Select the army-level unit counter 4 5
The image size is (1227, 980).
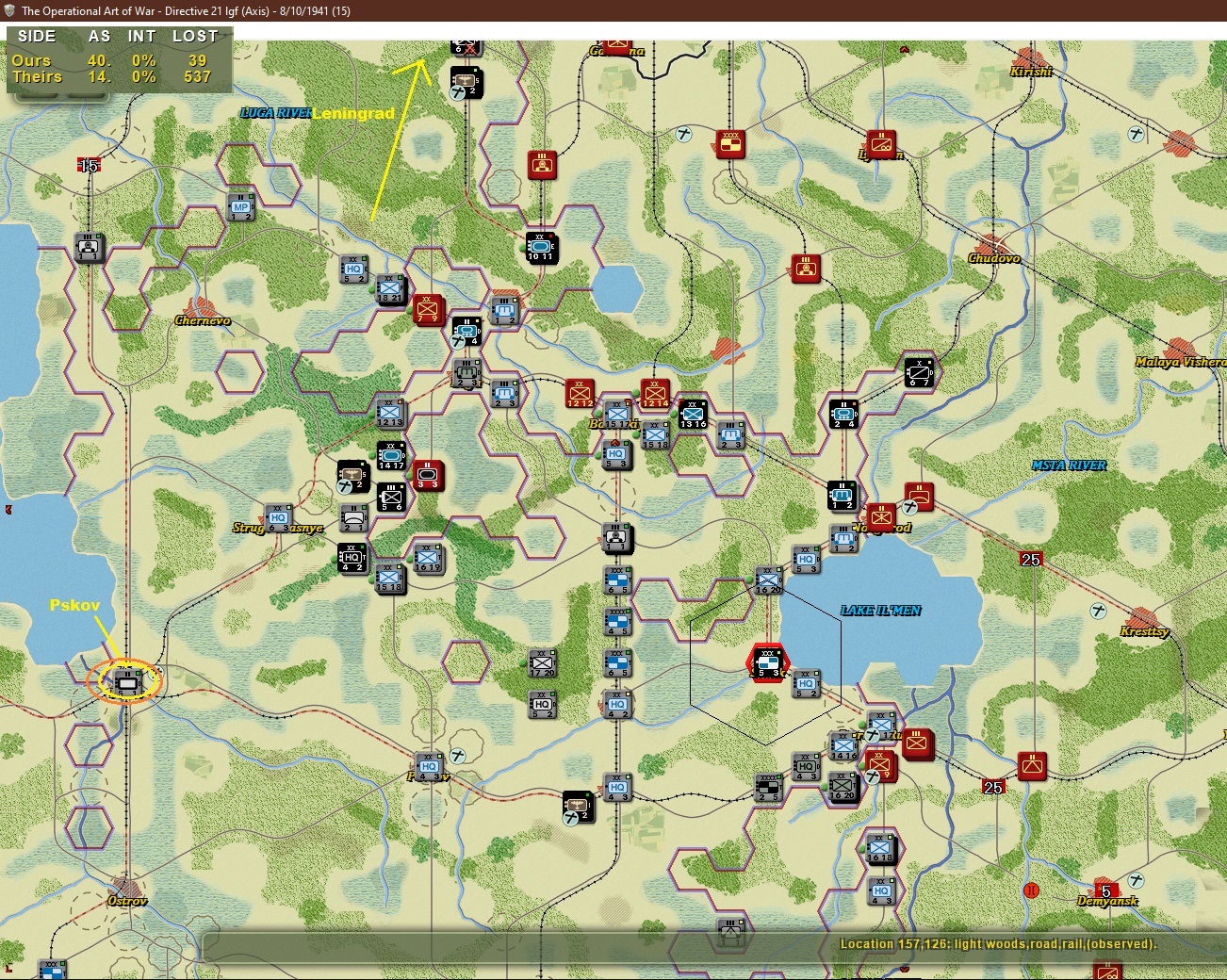tap(617, 621)
